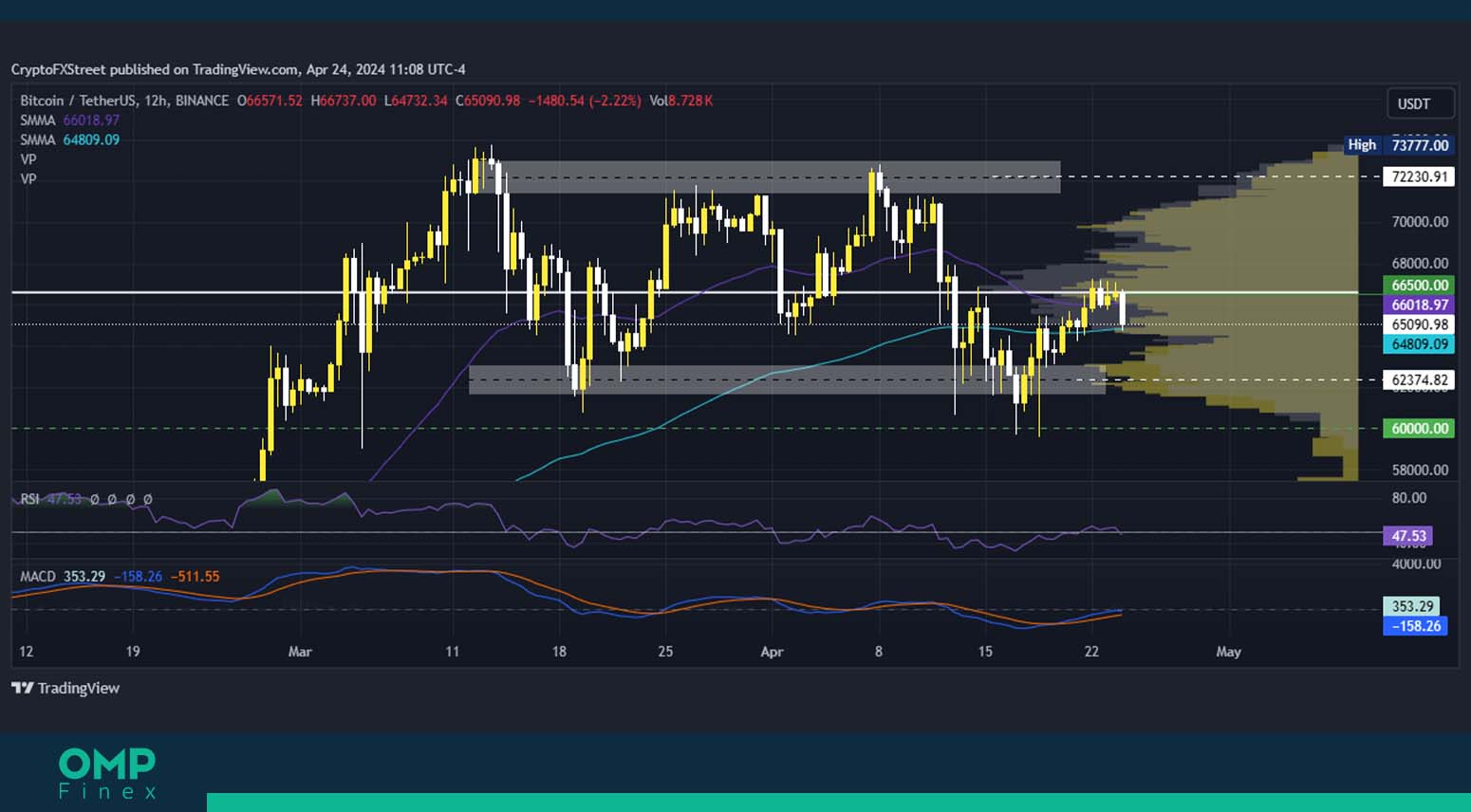Click the purple 66018.97 price label
1471x812 pixels.
coord(1419,304)
